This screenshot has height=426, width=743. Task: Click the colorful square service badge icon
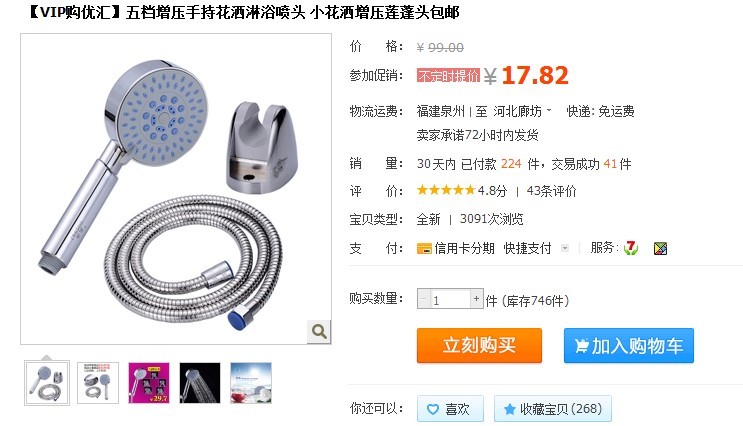point(660,248)
